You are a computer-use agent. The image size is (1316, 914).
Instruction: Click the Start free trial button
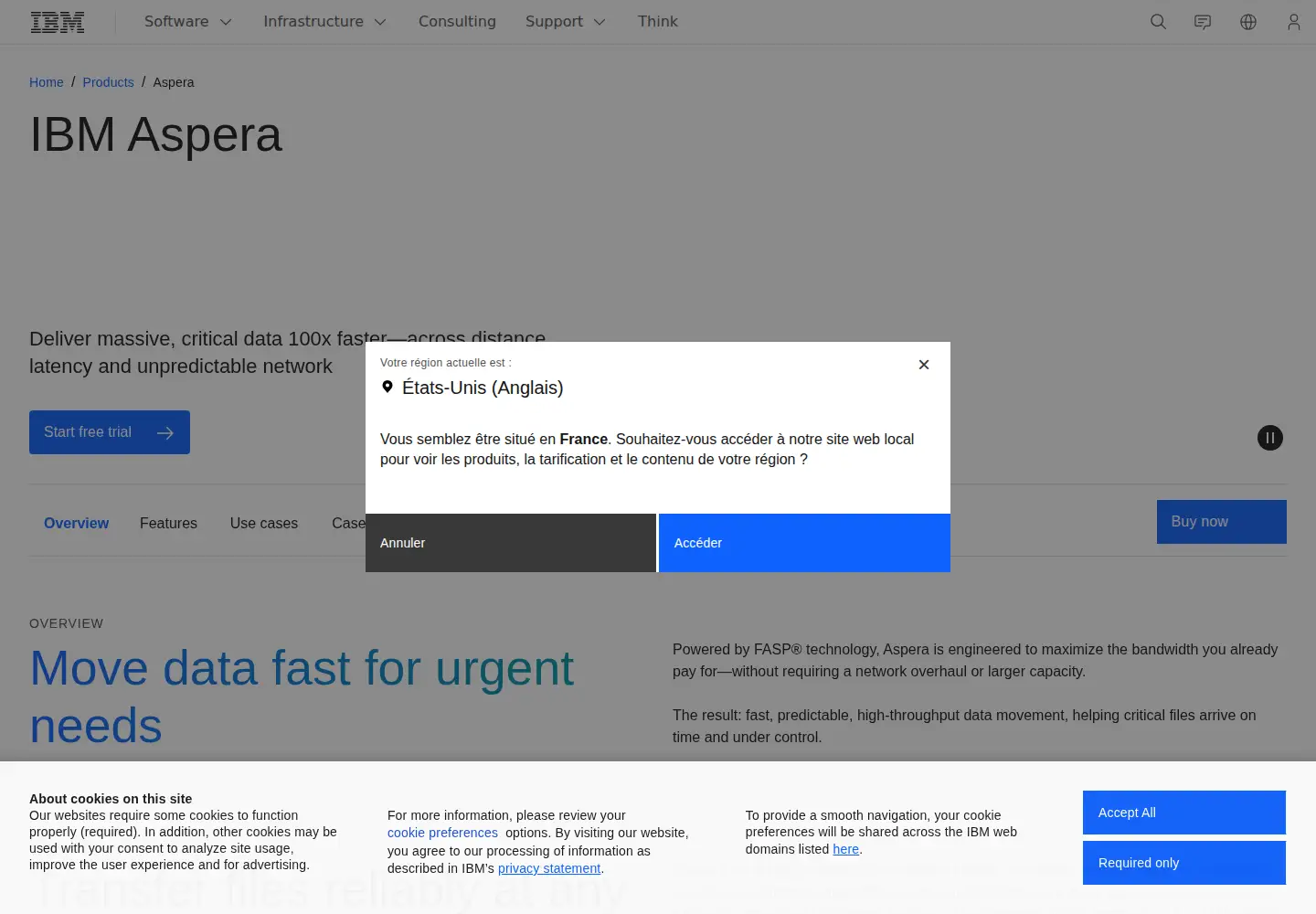coord(110,432)
